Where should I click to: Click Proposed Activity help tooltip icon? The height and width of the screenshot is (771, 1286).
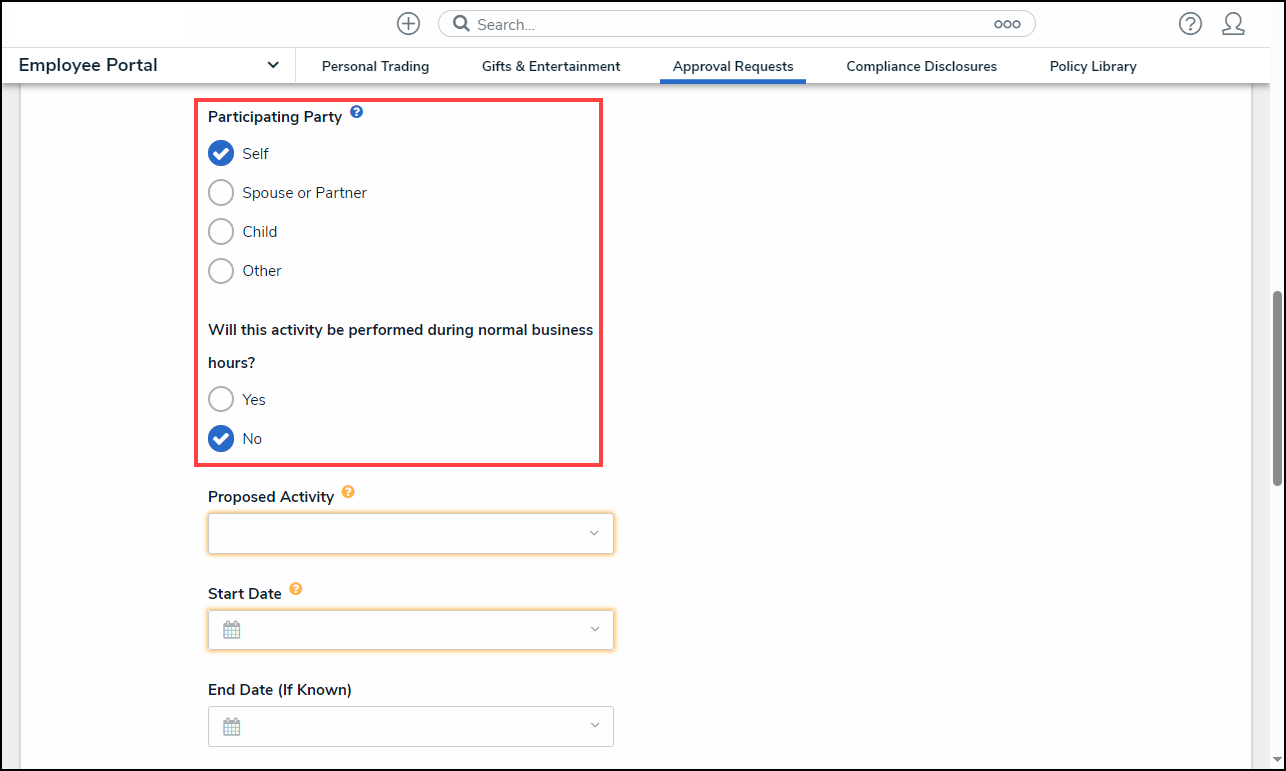348,492
